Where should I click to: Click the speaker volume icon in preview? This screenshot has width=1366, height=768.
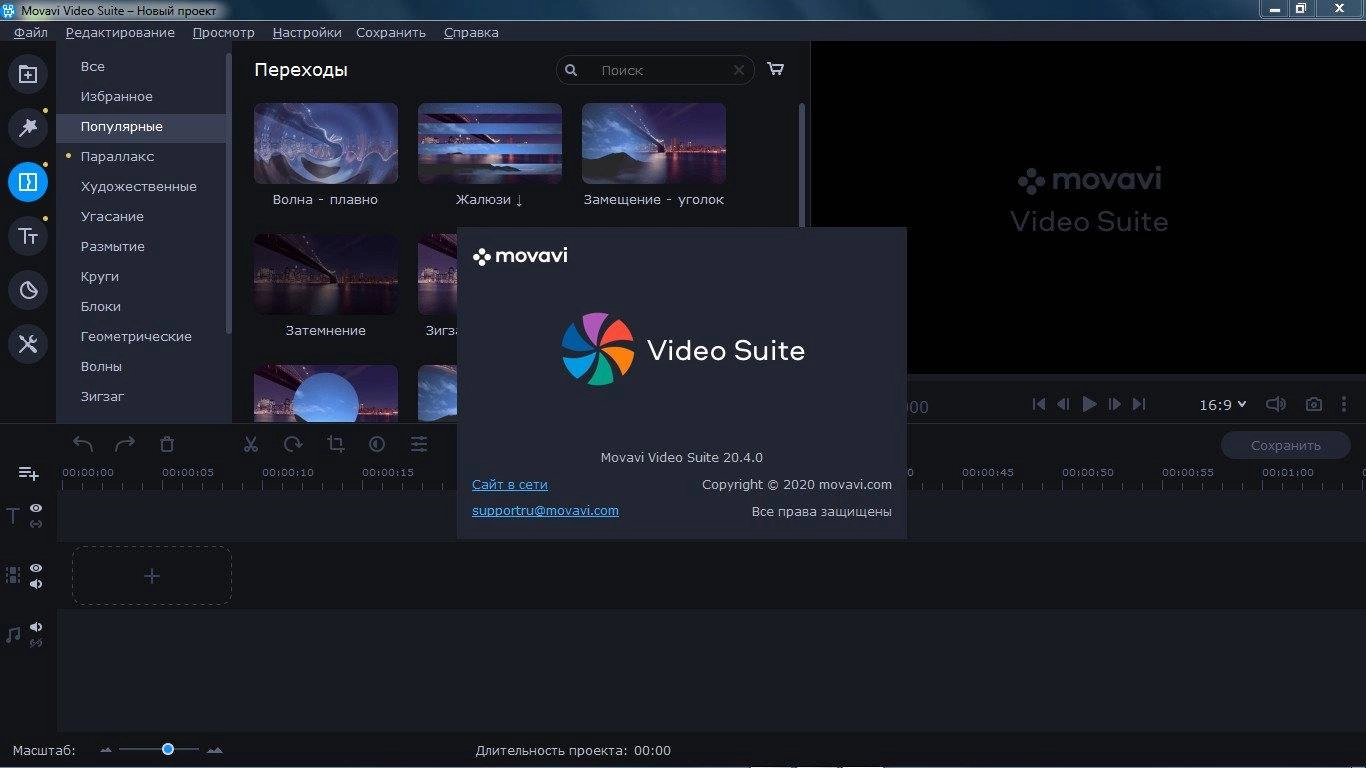pos(1275,404)
